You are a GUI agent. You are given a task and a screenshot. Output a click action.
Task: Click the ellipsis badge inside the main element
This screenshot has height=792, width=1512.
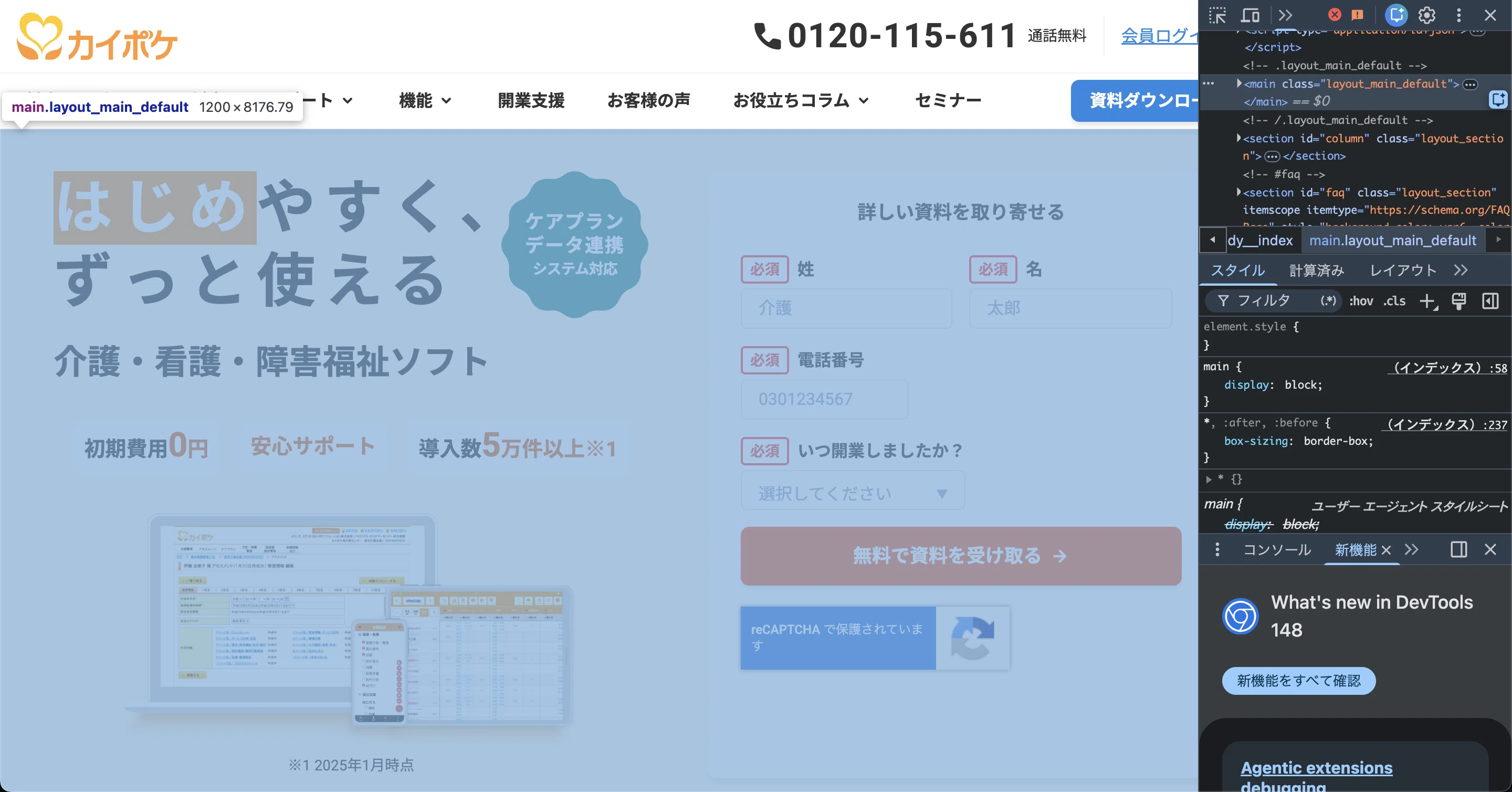[x=1471, y=84]
